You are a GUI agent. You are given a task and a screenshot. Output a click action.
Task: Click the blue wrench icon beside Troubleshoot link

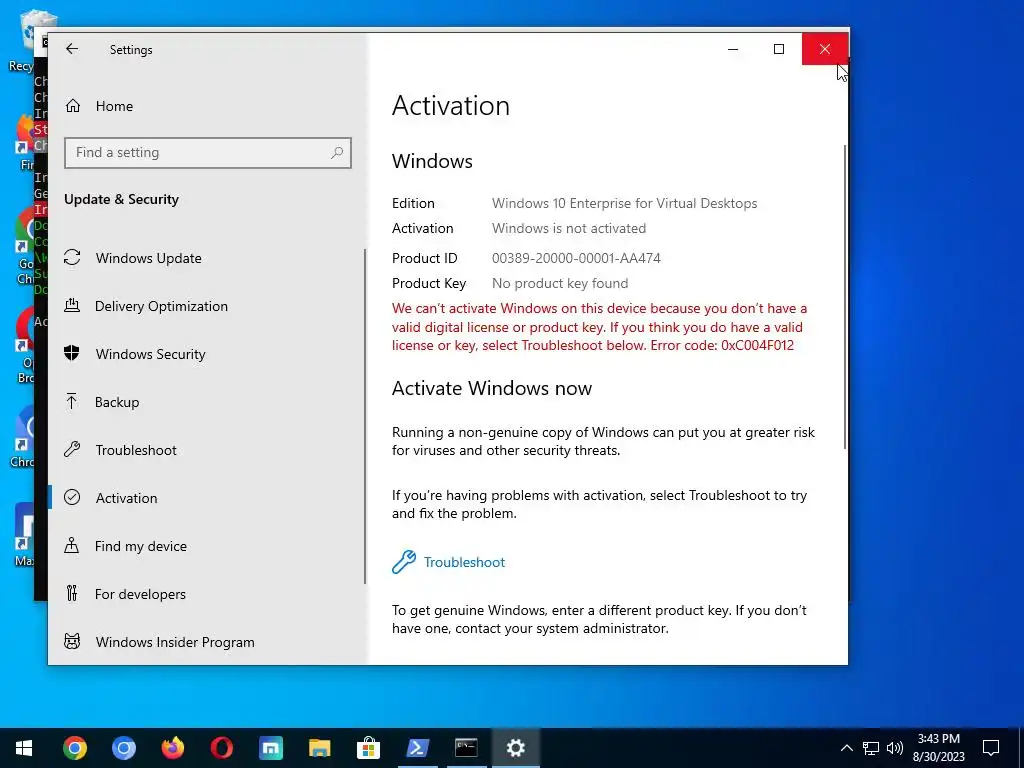404,562
